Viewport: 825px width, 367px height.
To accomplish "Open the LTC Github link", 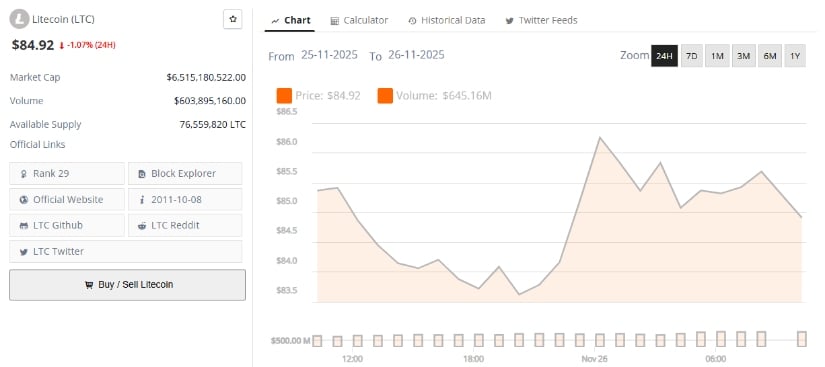I will tap(67, 225).
